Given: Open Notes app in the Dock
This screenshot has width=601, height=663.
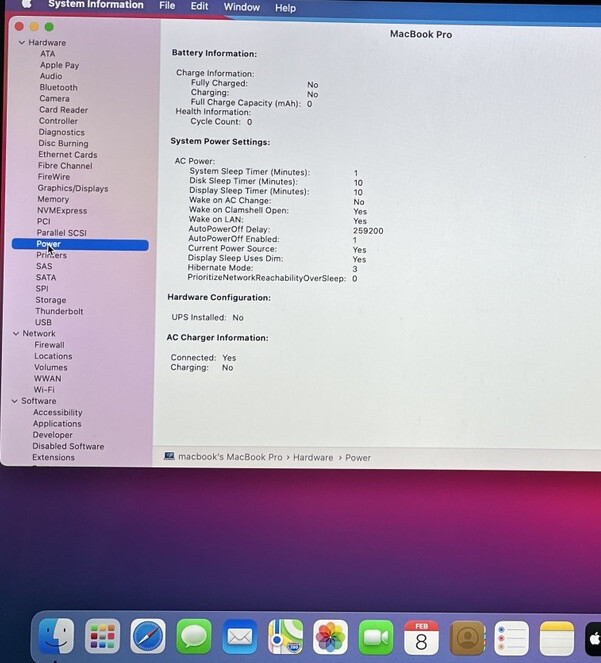Looking at the screenshot, I should (557, 638).
